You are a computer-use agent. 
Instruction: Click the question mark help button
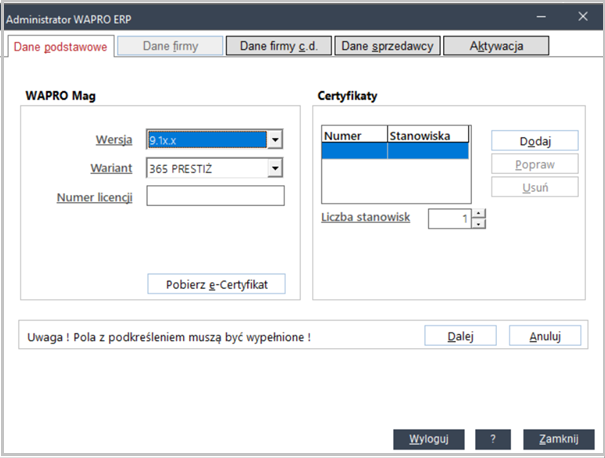494,438
